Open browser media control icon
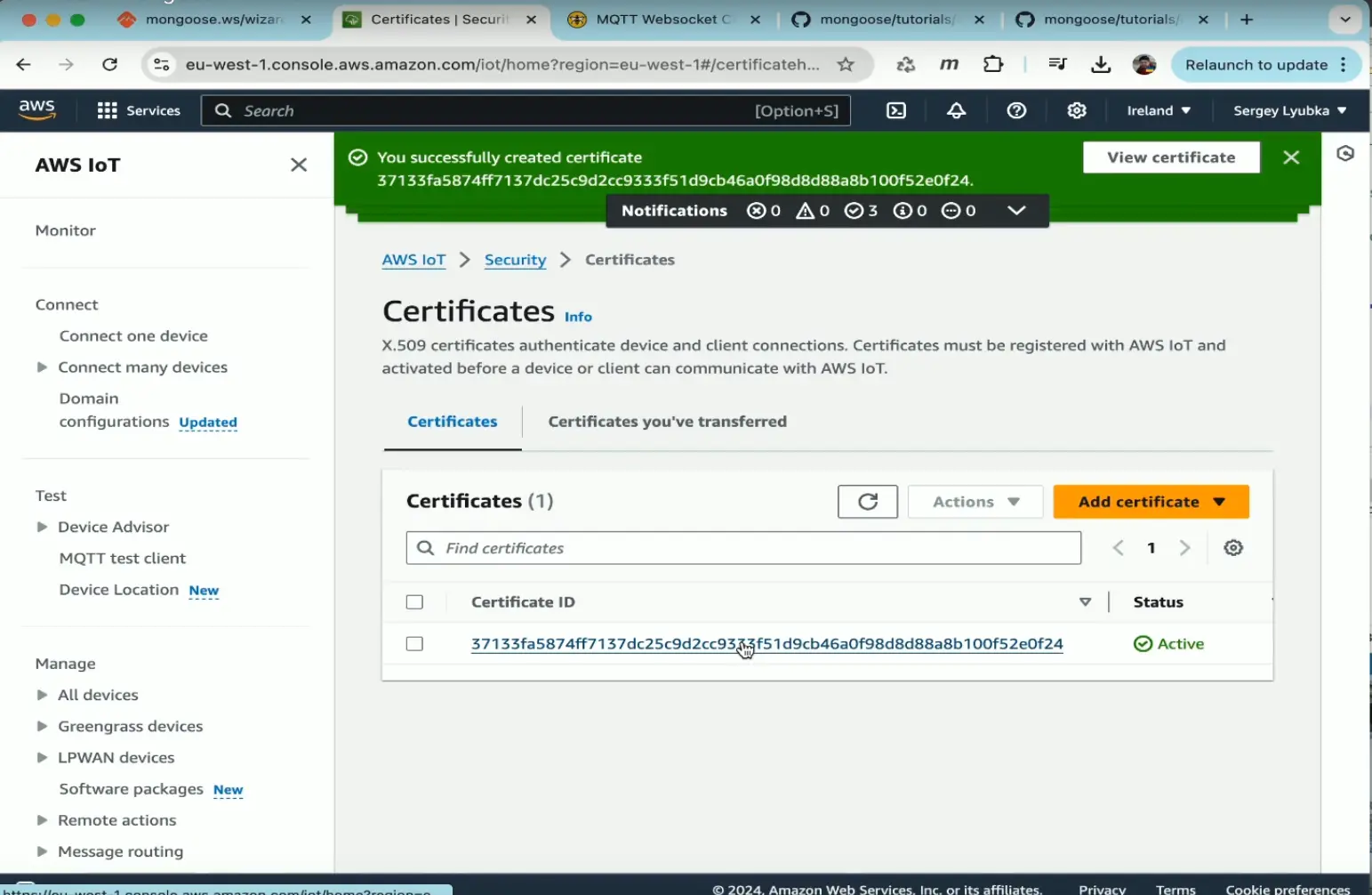This screenshot has height=895, width=1372. pos(1057,64)
